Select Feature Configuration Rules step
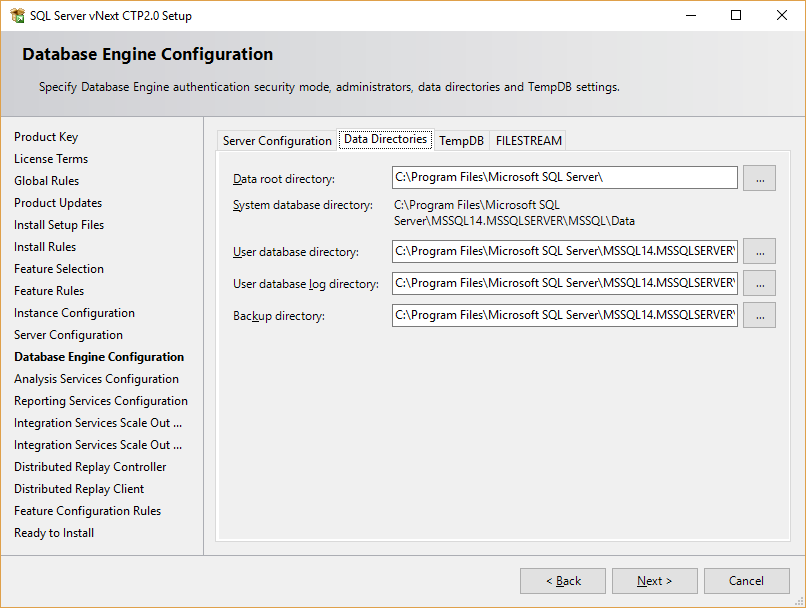This screenshot has height=608, width=806. point(87,511)
